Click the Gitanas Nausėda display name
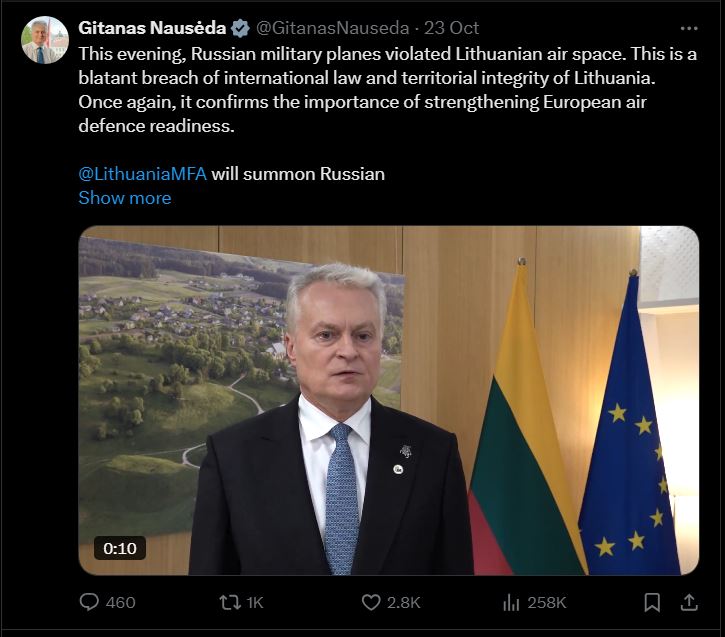This screenshot has width=725, height=637. [x=152, y=28]
